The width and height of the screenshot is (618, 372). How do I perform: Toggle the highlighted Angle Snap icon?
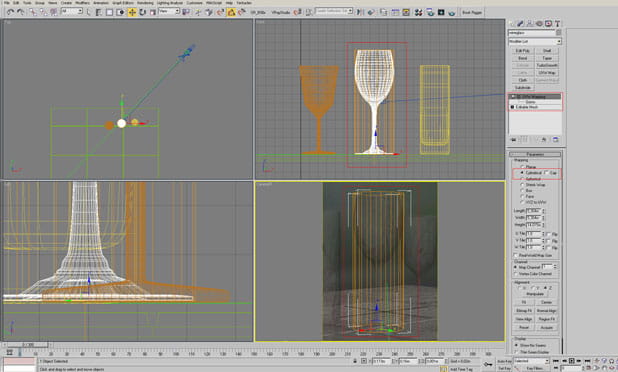coord(231,12)
